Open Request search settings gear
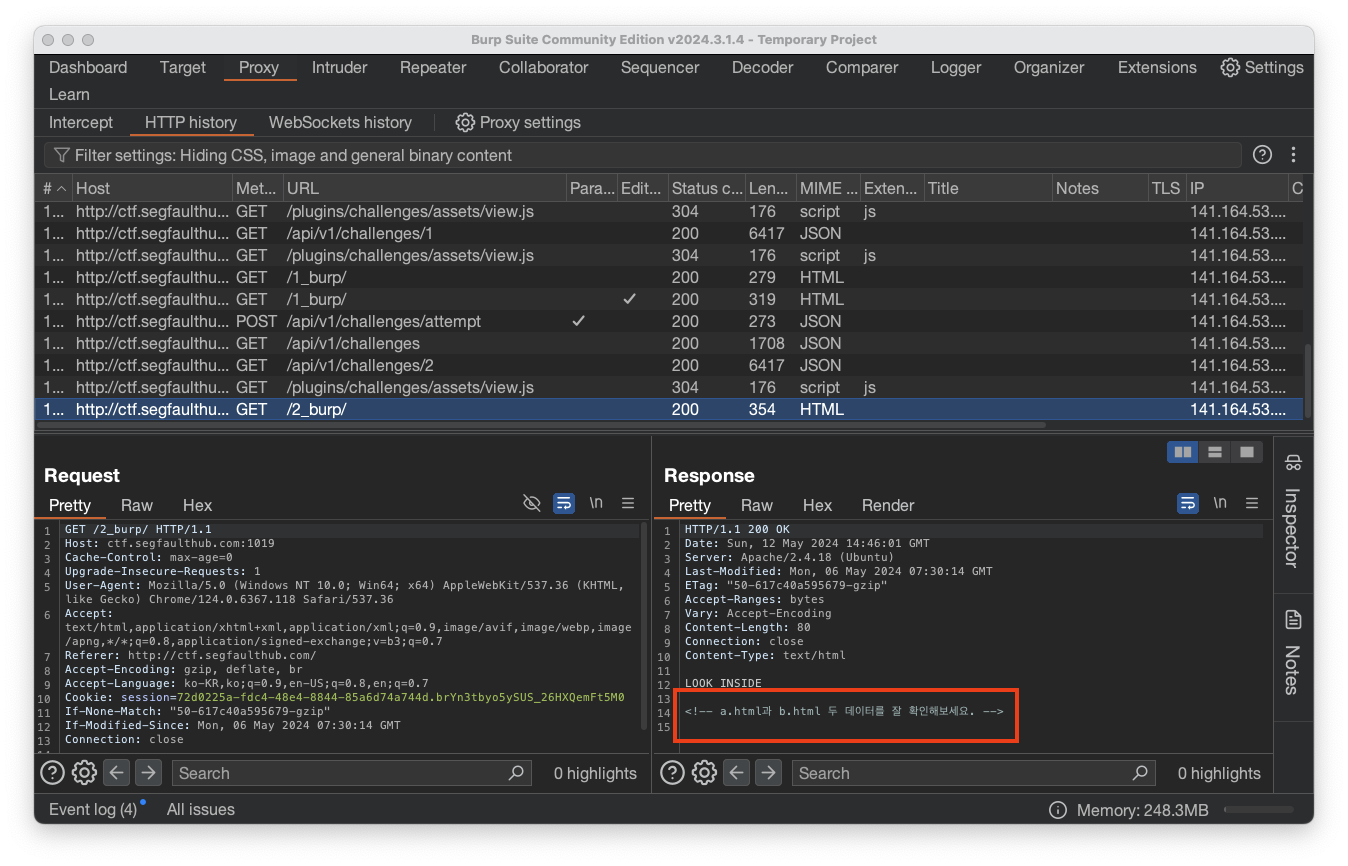This screenshot has height=866, width=1348. pyautogui.click(x=84, y=773)
